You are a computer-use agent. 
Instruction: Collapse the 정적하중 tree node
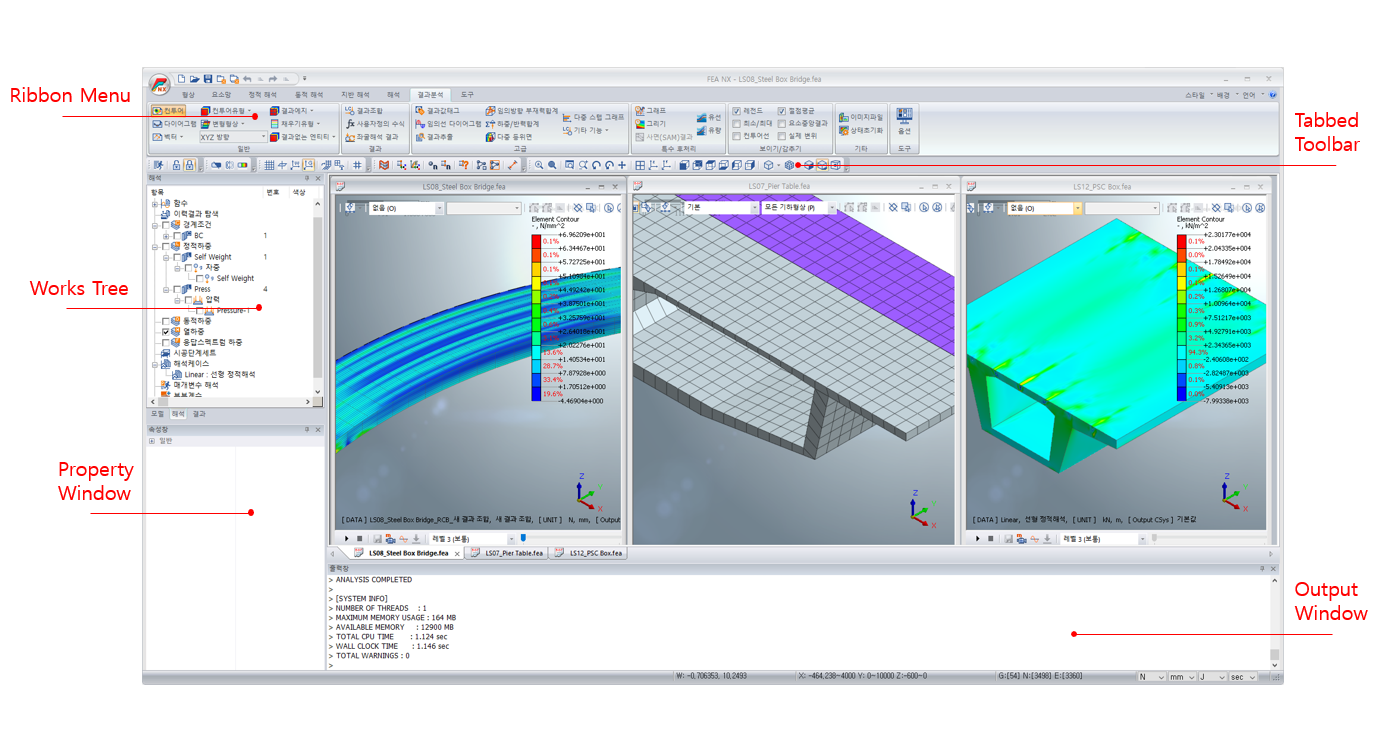155,246
